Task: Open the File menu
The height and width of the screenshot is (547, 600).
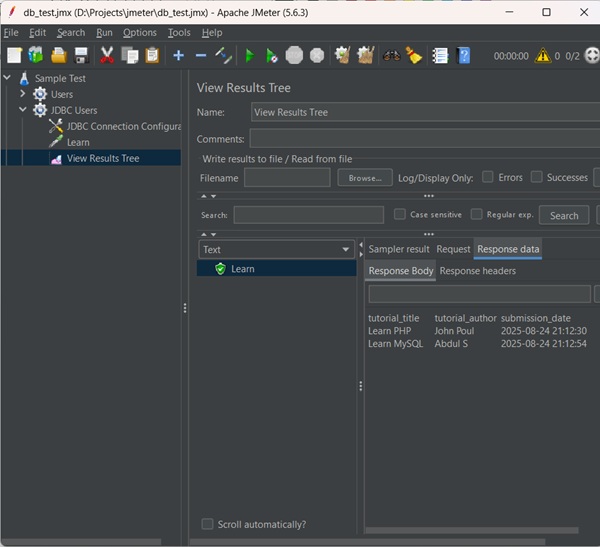Action: (11, 33)
